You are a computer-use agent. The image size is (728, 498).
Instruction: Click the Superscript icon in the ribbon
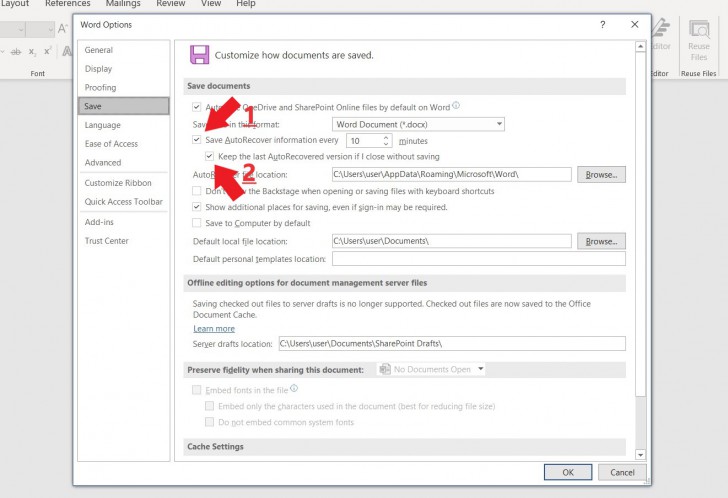(x=47, y=51)
